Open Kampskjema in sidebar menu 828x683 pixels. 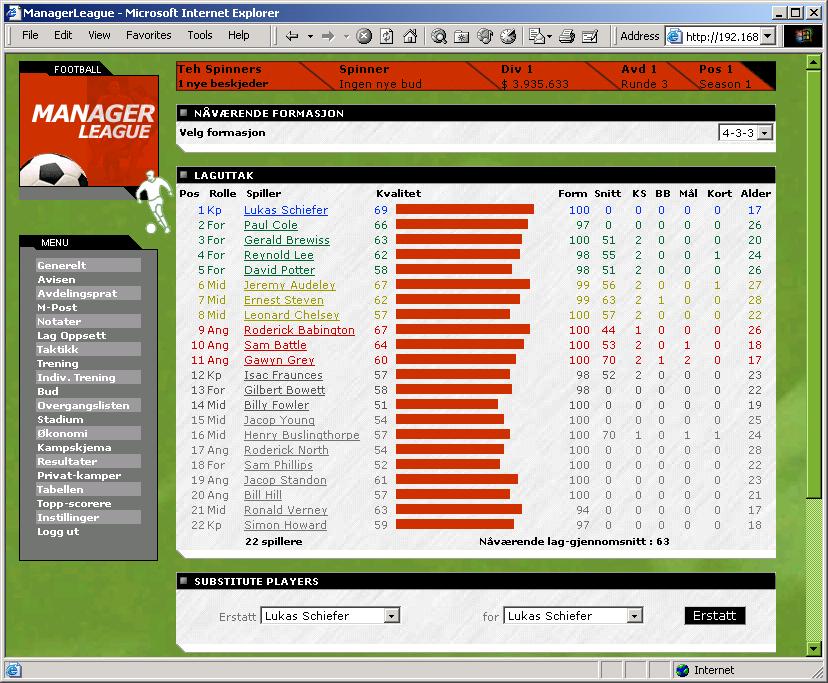pyautogui.click(x=74, y=447)
